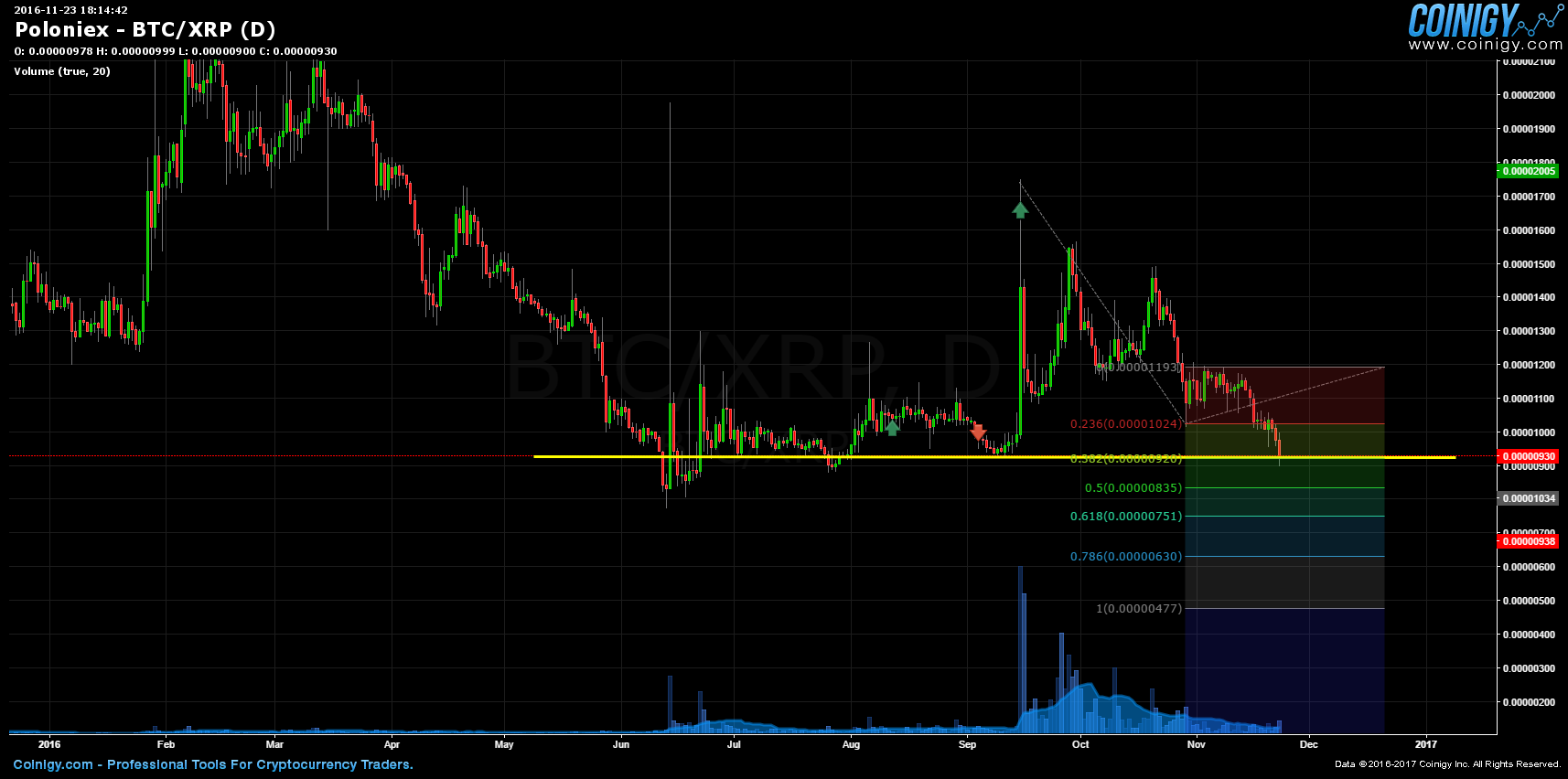Click the gray 0.00001034 price tag
The height and width of the screenshot is (779, 1568).
pyautogui.click(x=1528, y=498)
